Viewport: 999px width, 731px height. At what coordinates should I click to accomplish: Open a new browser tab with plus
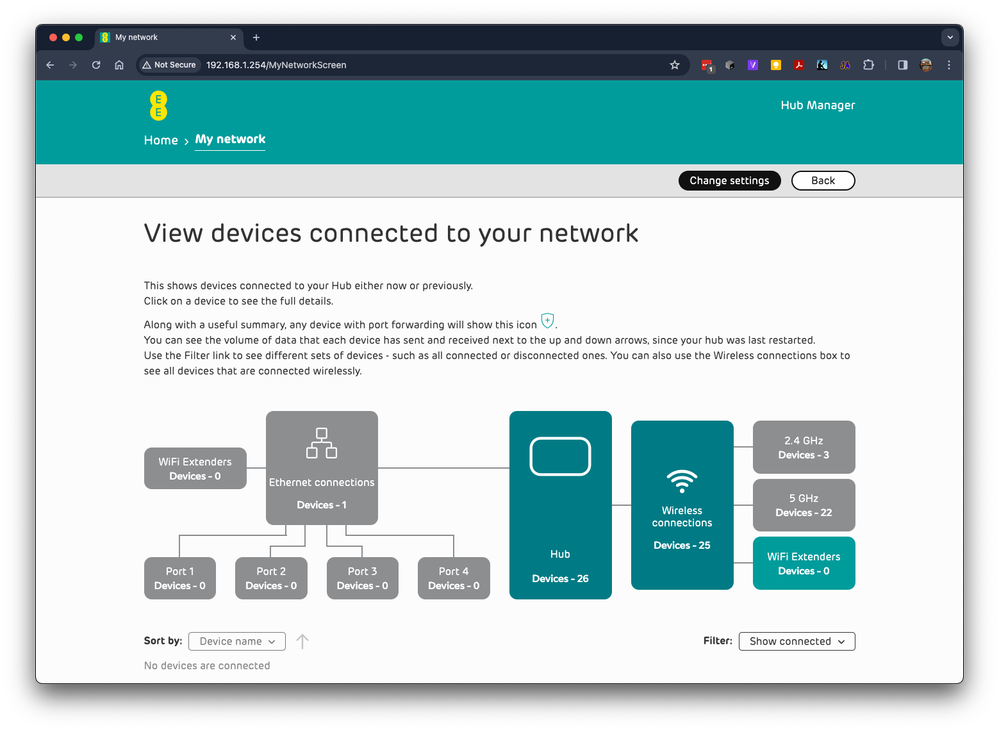pyautogui.click(x=256, y=38)
